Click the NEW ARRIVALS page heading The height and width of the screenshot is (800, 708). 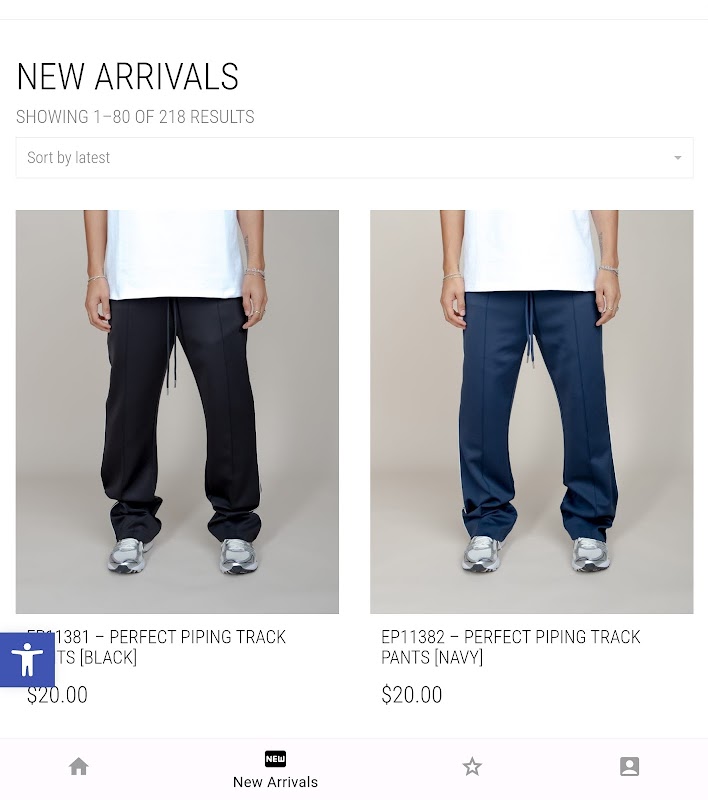128,77
